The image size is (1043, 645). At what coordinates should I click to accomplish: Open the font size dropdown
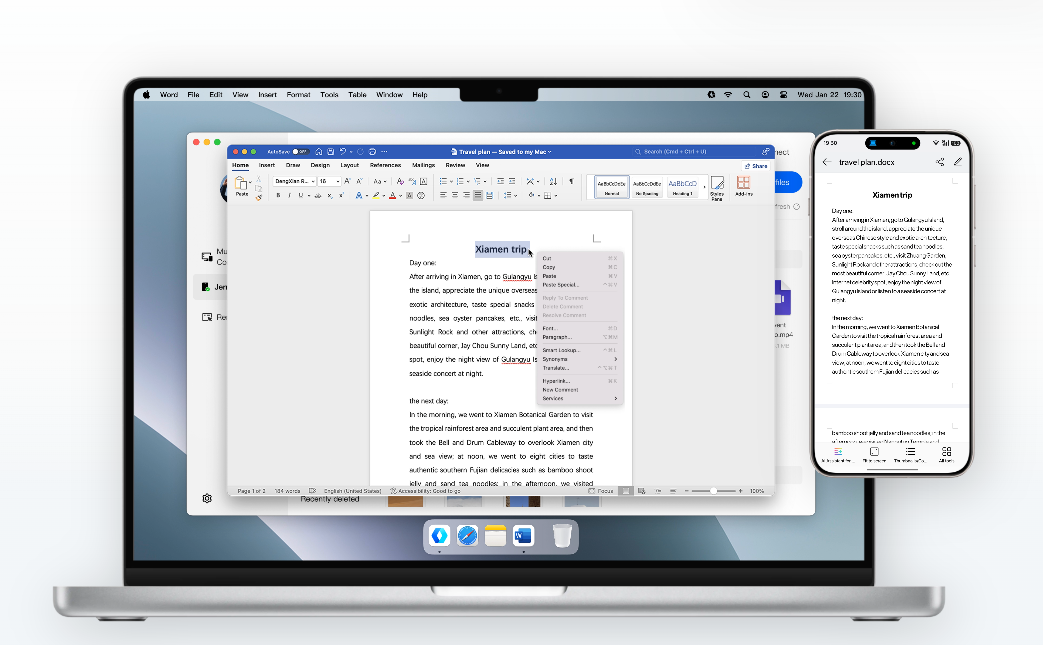328,181
